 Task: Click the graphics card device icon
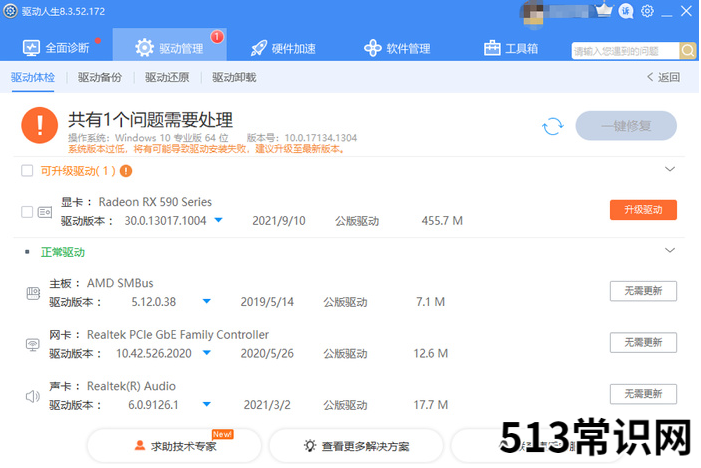pyautogui.click(x=45, y=212)
